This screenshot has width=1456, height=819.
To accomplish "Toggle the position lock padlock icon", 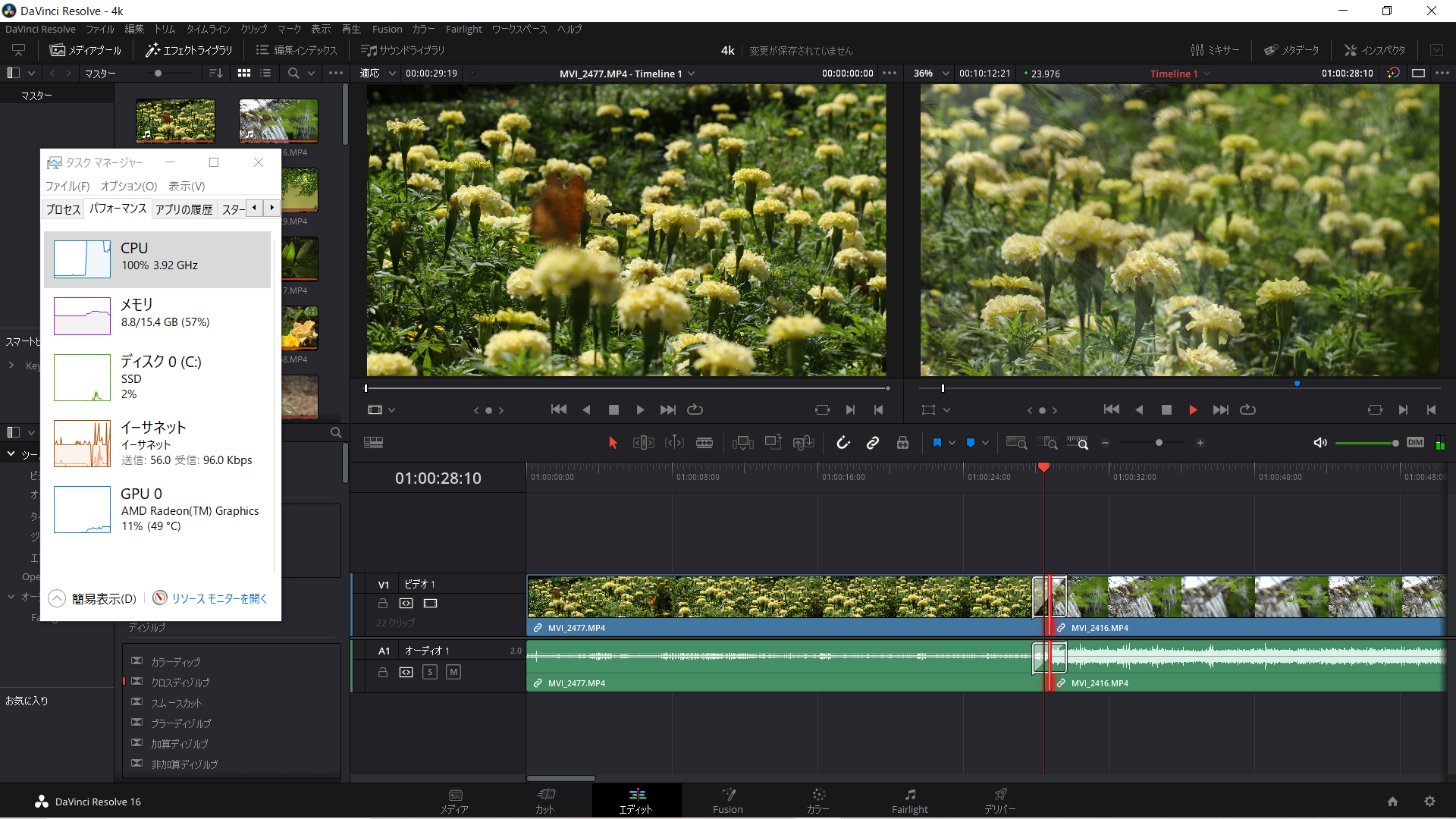I will pos(902,443).
